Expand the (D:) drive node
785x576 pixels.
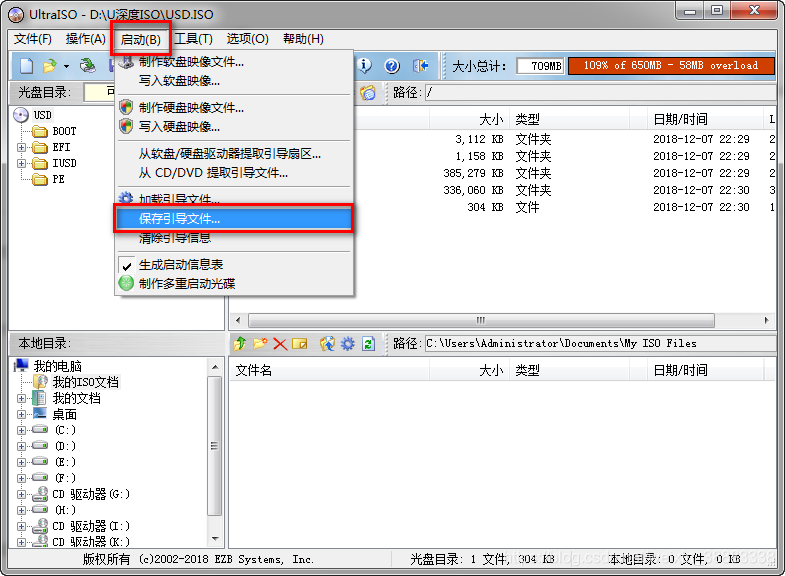pos(22,446)
